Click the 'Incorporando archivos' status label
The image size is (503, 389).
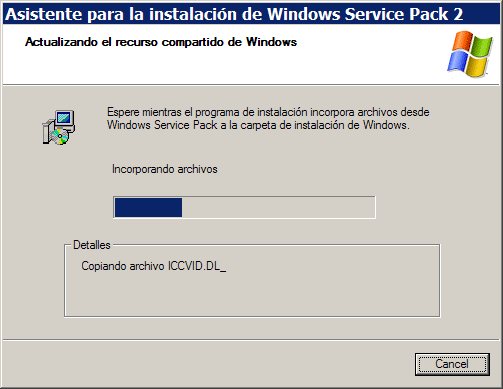pos(165,169)
